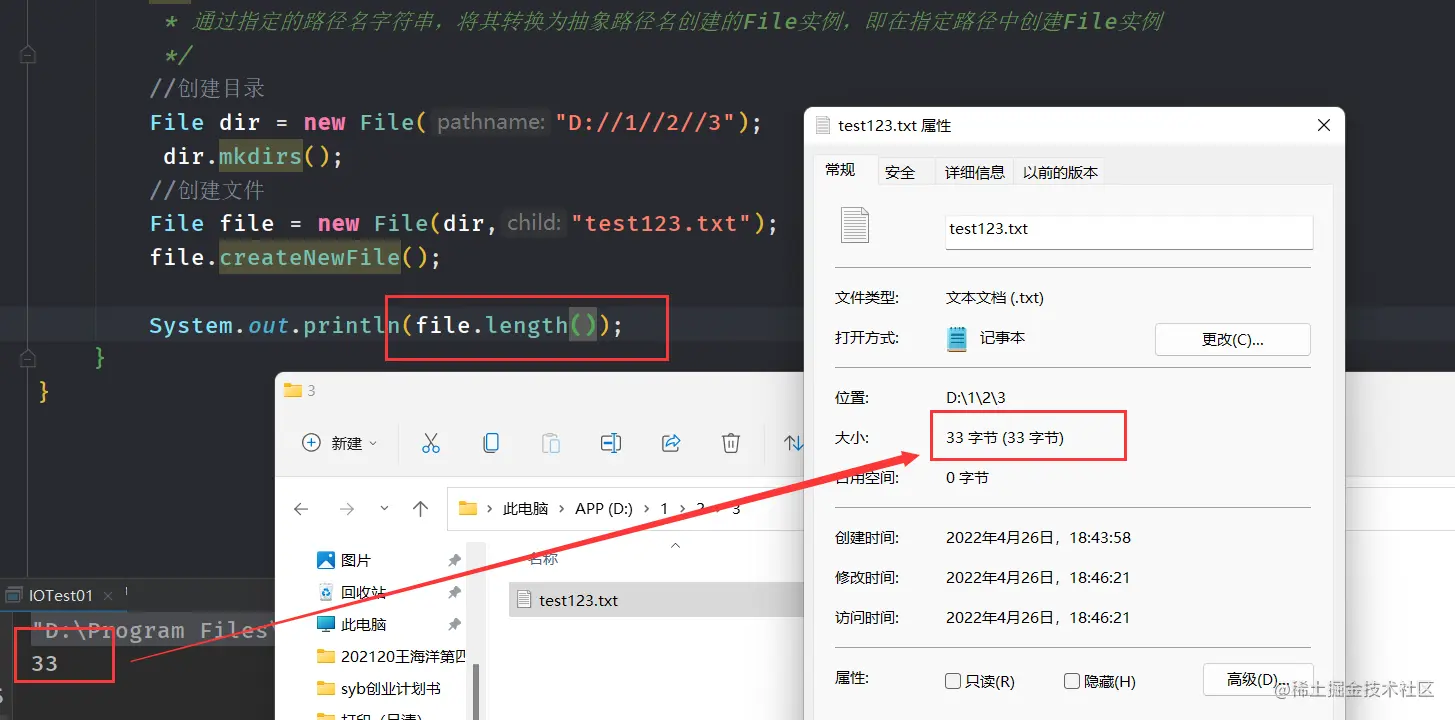Screen dimensions: 1455x720
Task: Click the greyed Paste icon in Explorer toolbar
Action: click(x=551, y=443)
